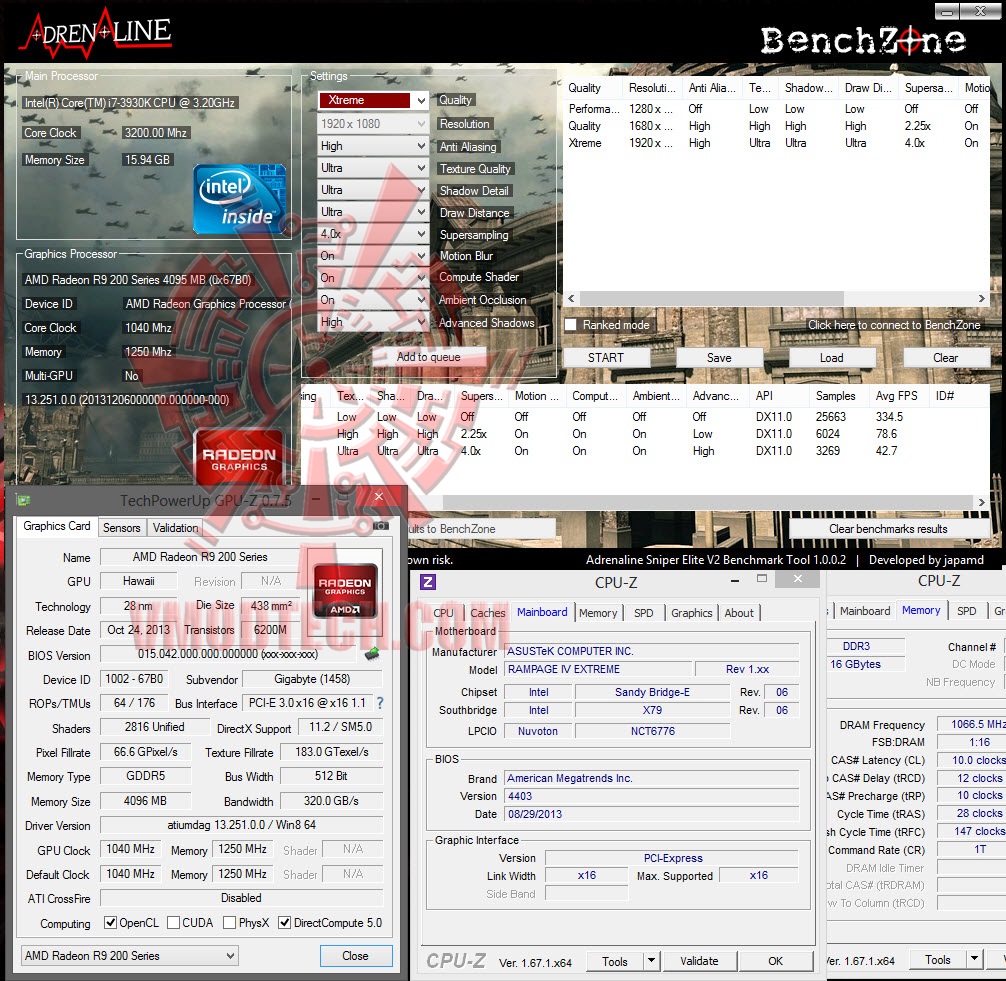This screenshot has height=981, width=1006.
Task: Click the Save button
Action: click(719, 357)
